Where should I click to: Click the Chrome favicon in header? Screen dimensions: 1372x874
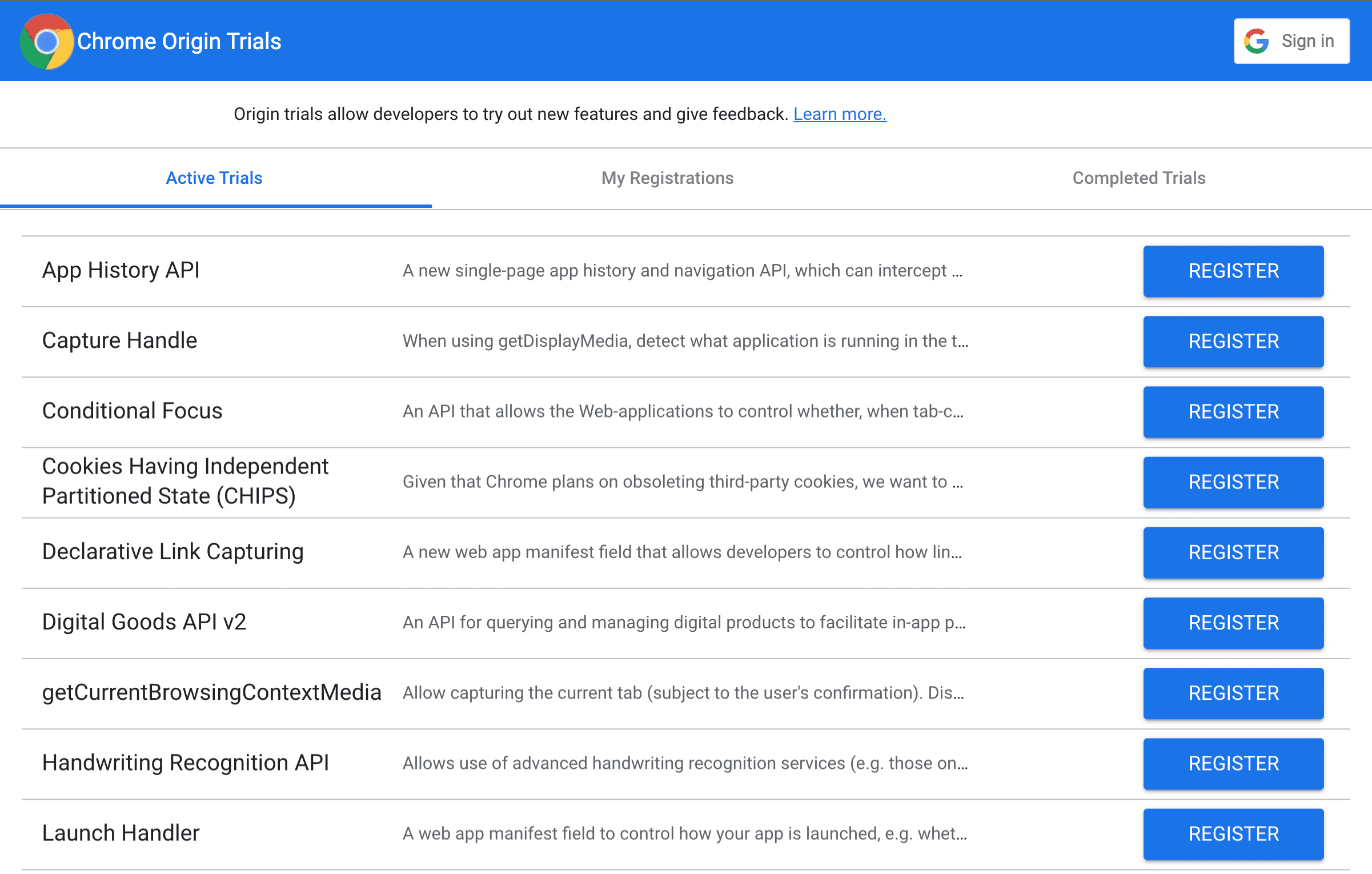pos(45,40)
